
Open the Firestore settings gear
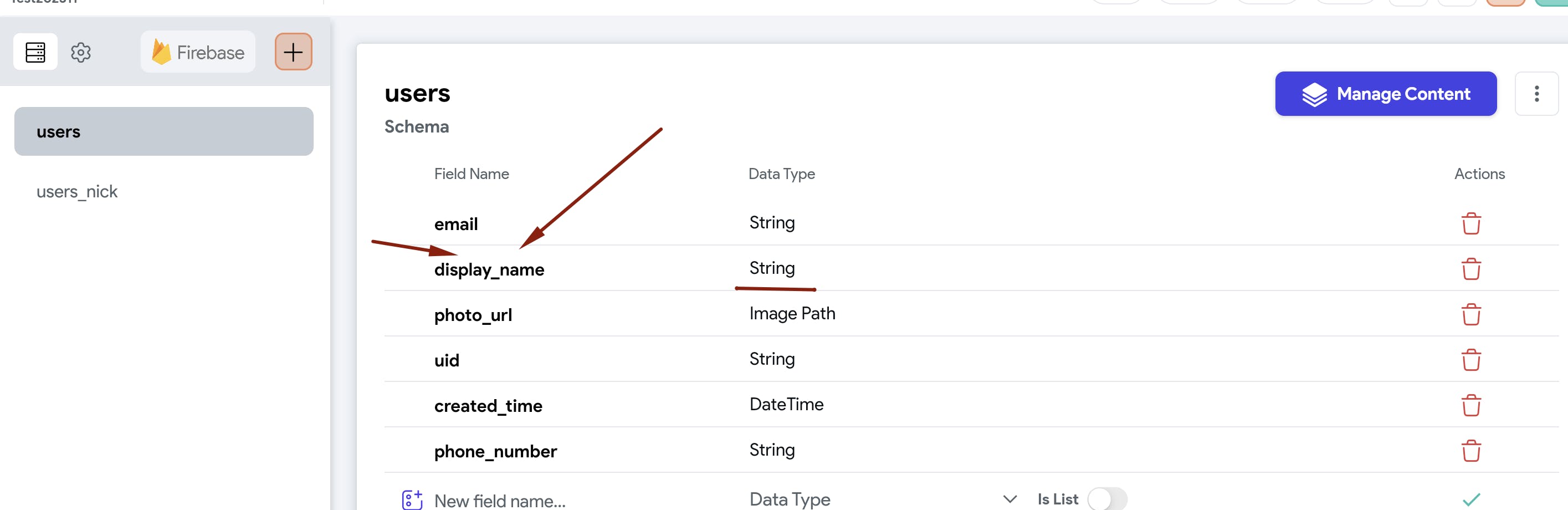(81, 53)
